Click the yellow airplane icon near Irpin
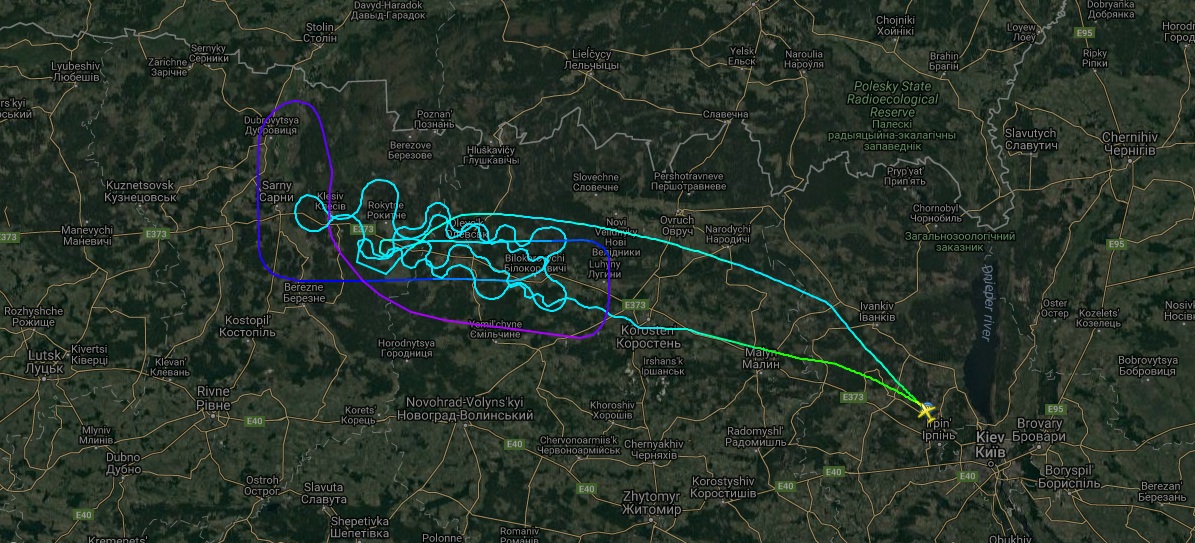1195x543 pixels. click(x=927, y=410)
